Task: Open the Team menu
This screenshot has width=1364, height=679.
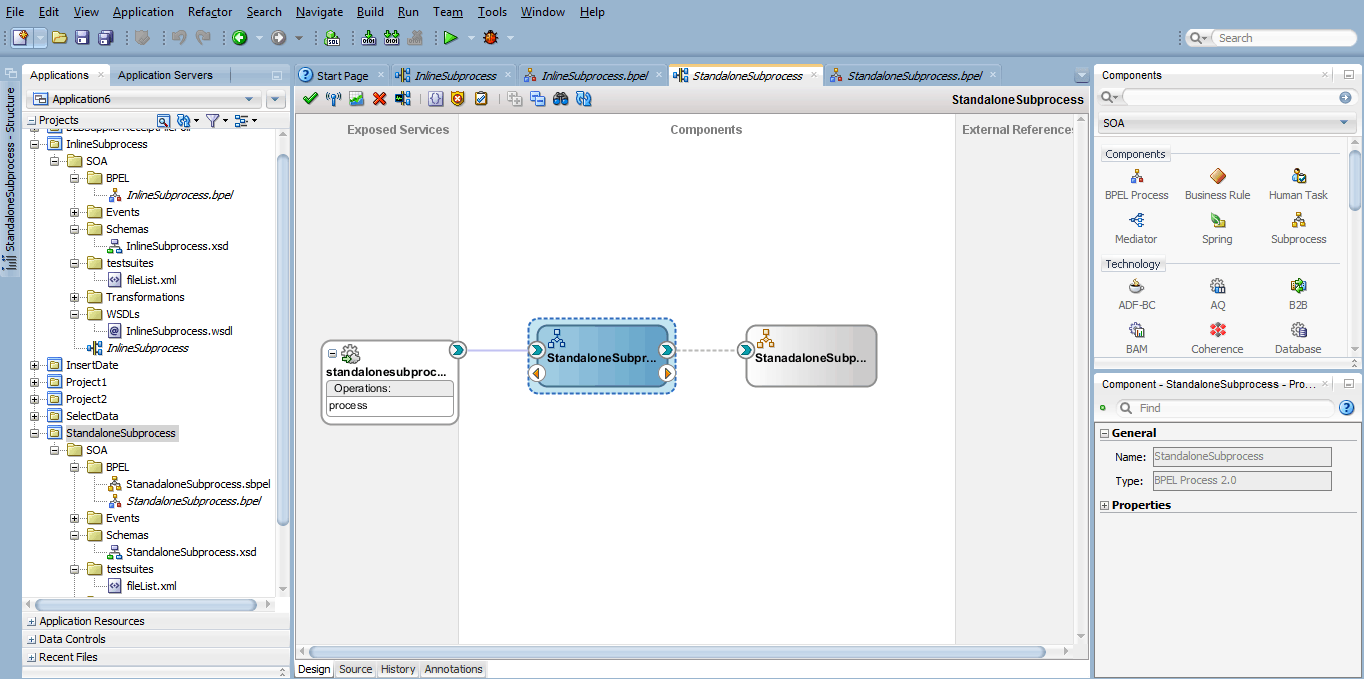Action: (448, 12)
